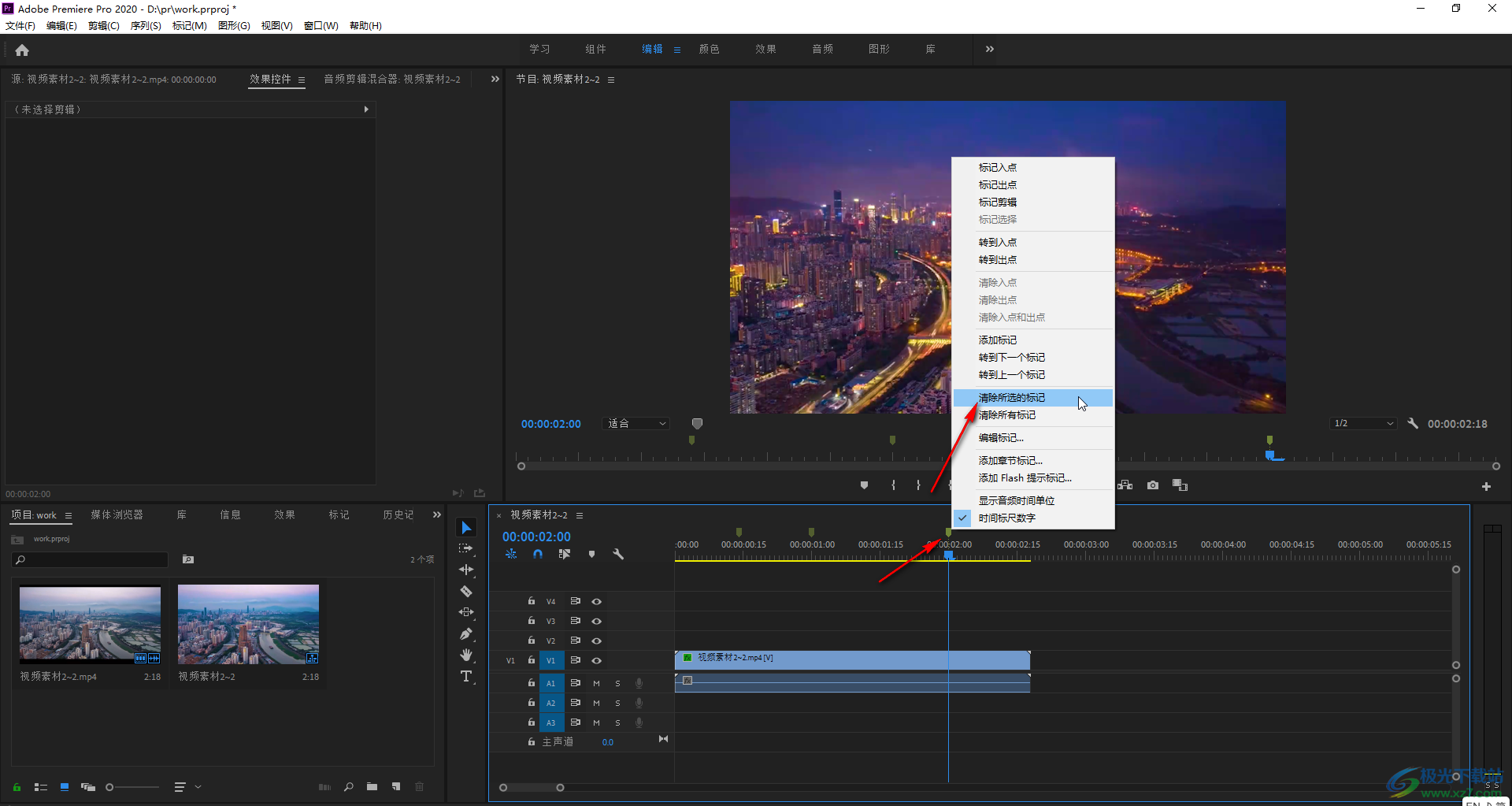Click comparison view icon in program monitor
1512x806 pixels.
(1180, 485)
